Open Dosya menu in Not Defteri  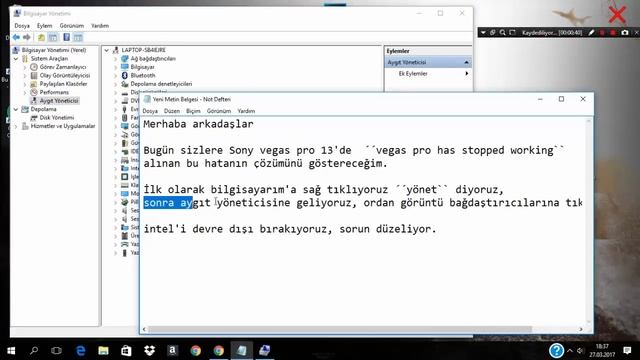pyautogui.click(x=150, y=111)
